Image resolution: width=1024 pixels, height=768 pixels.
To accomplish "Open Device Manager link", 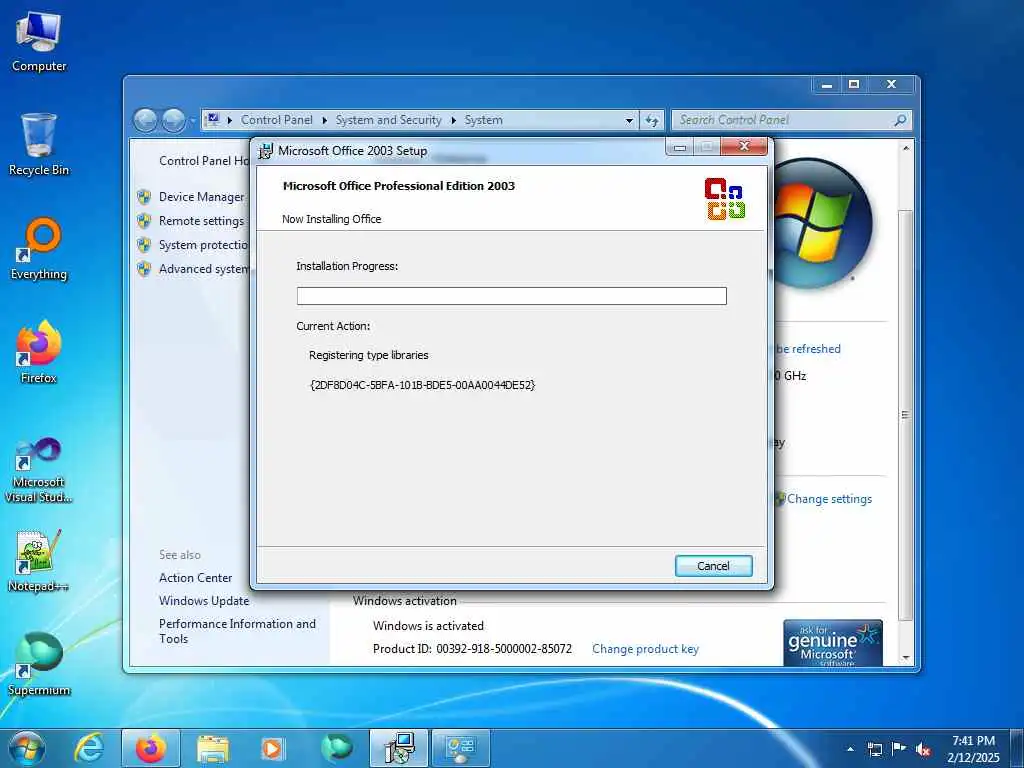I will (201, 197).
